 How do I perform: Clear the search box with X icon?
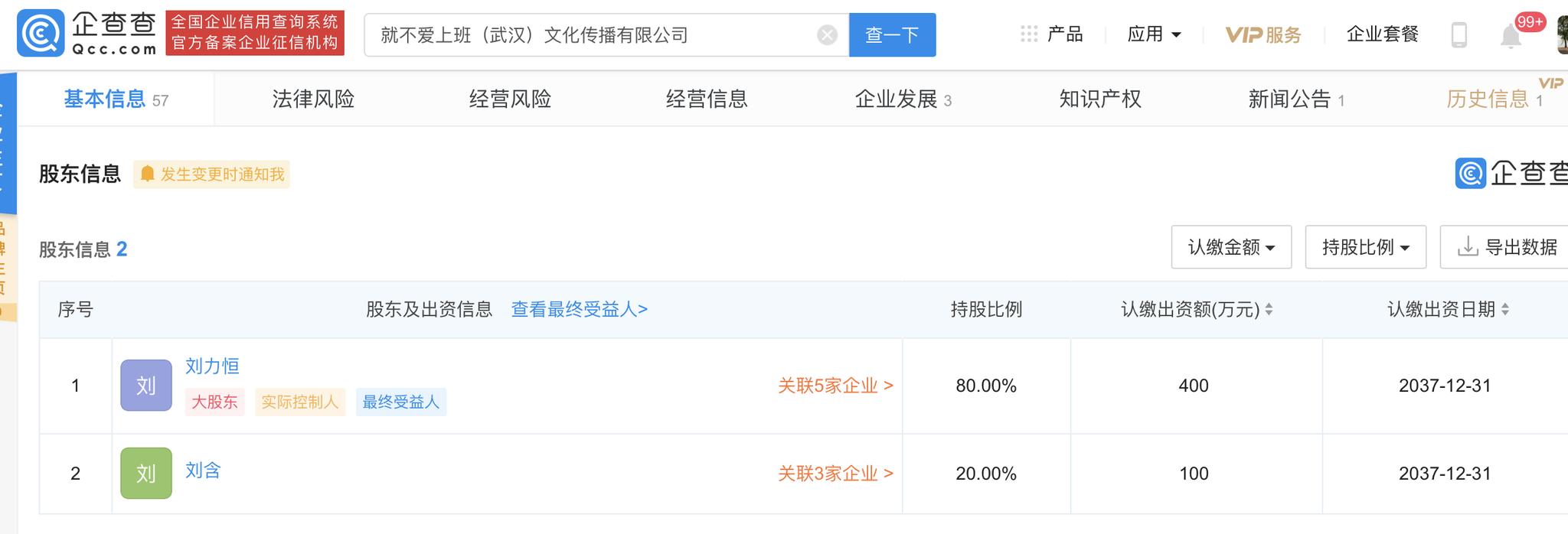click(827, 34)
